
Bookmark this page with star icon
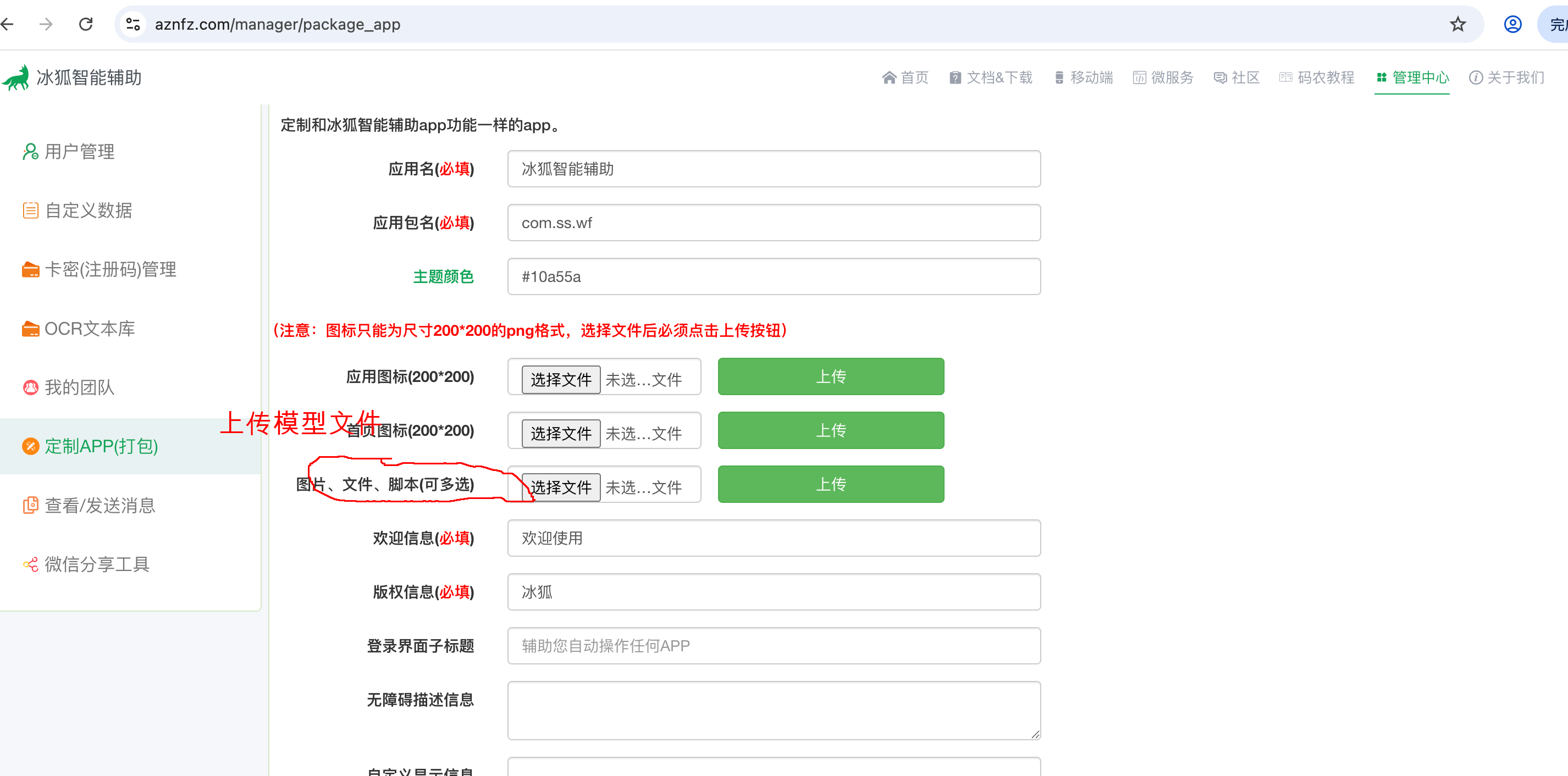pyautogui.click(x=1457, y=24)
